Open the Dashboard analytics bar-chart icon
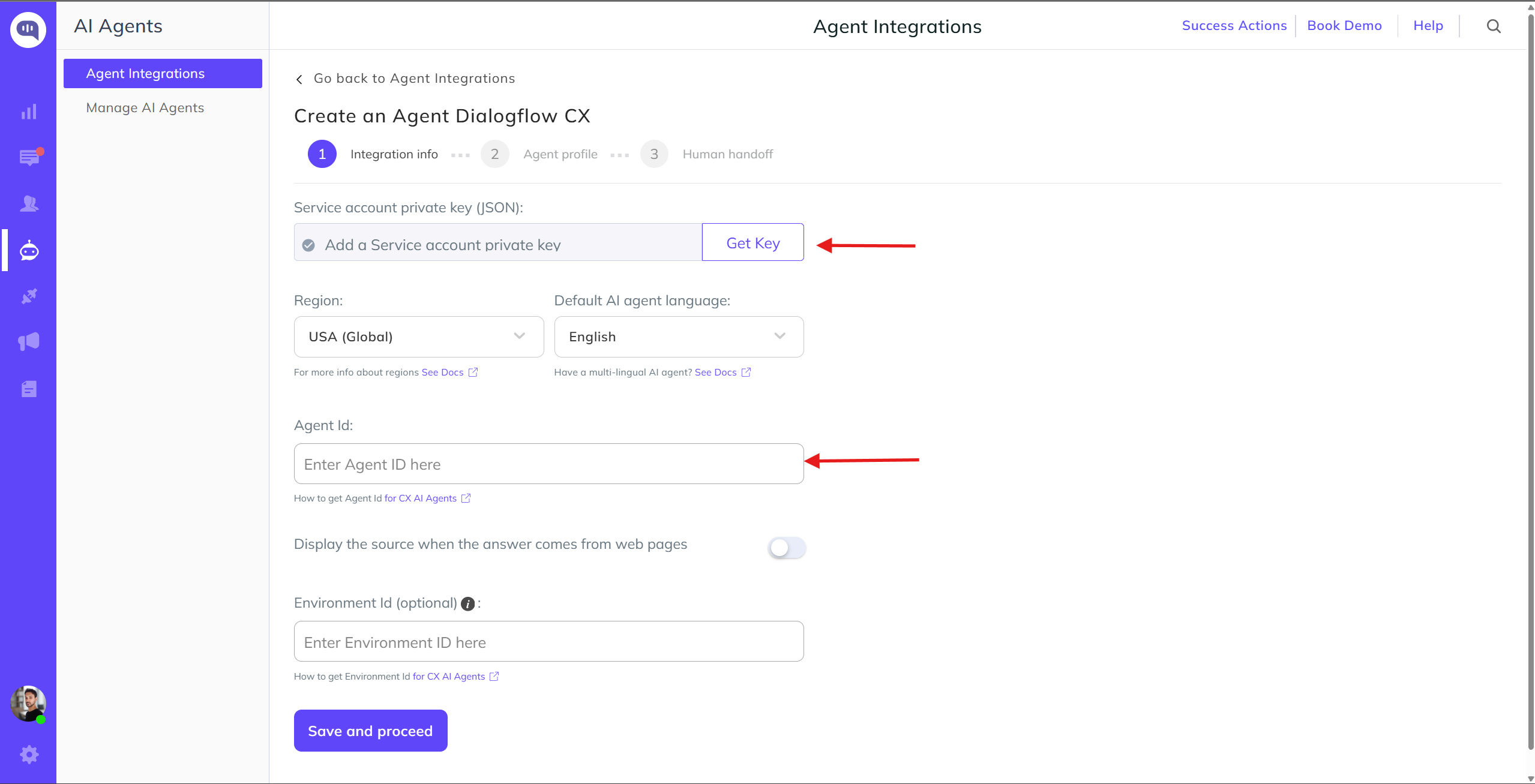1535x784 pixels. 29,112
